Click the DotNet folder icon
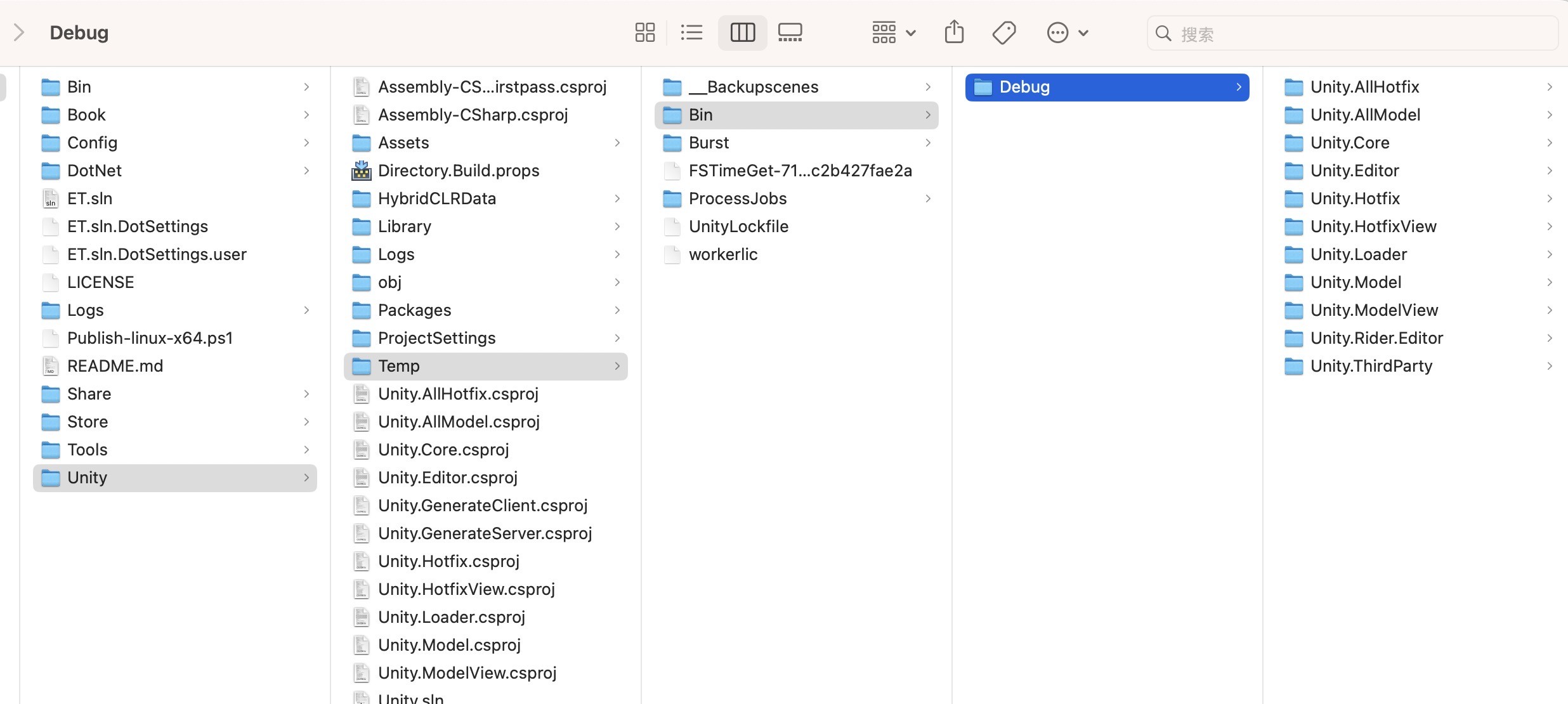 [50, 171]
